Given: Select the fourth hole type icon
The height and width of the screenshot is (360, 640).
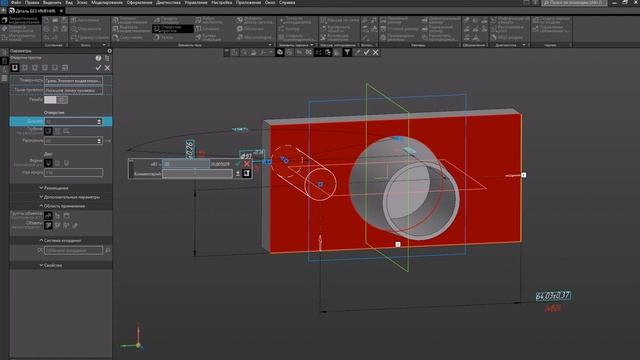Looking at the screenshot, I should click(x=45, y=68).
